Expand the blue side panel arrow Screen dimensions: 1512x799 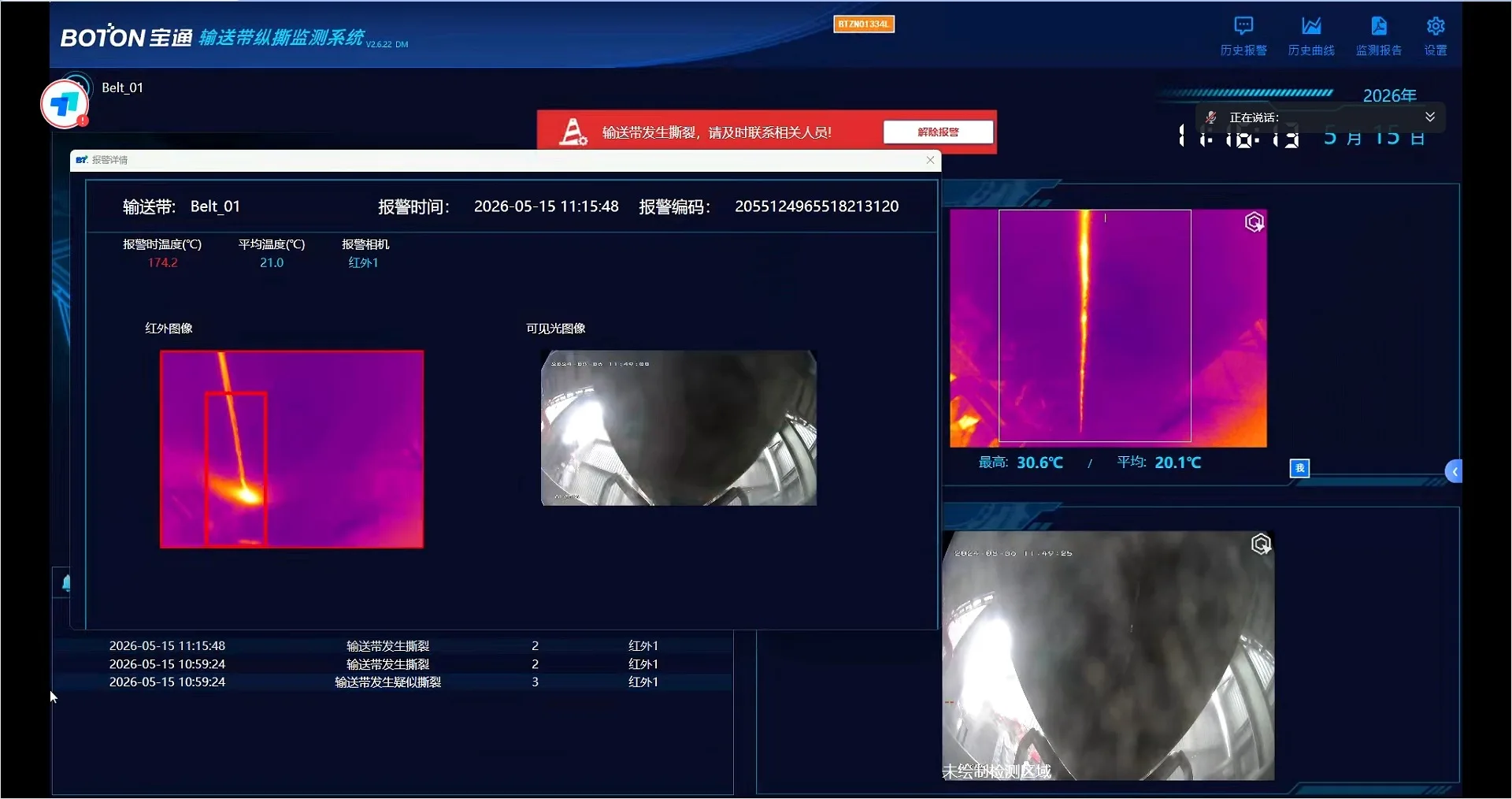[x=1455, y=471]
